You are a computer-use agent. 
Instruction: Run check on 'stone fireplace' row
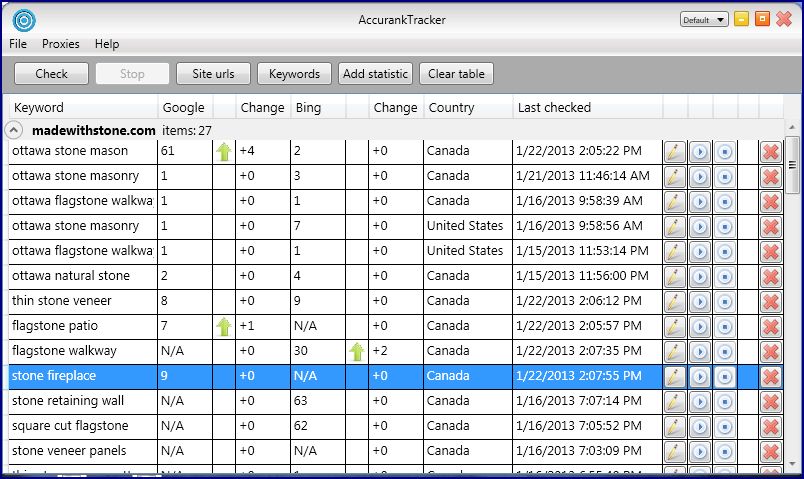point(699,377)
